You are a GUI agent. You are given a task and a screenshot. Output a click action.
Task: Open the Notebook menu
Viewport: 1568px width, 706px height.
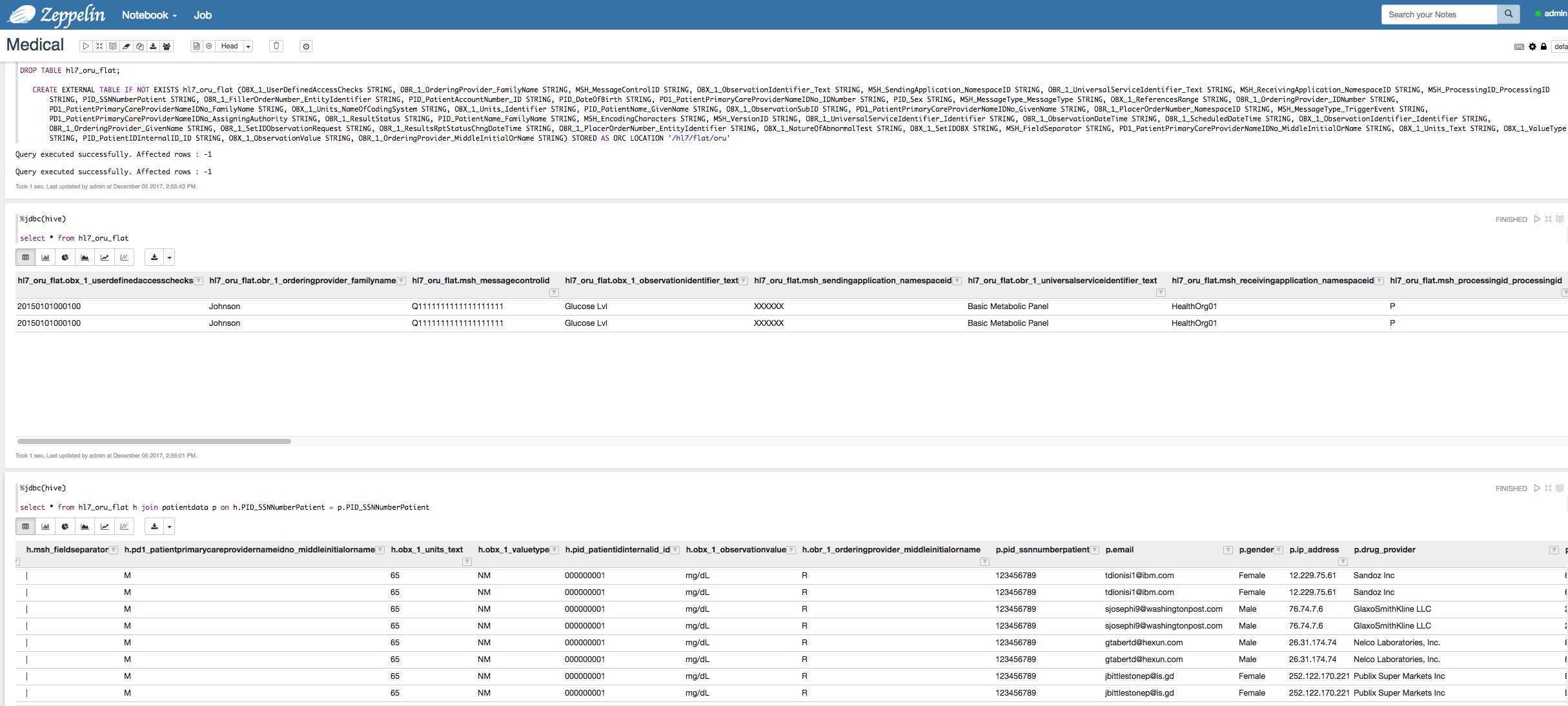click(147, 15)
